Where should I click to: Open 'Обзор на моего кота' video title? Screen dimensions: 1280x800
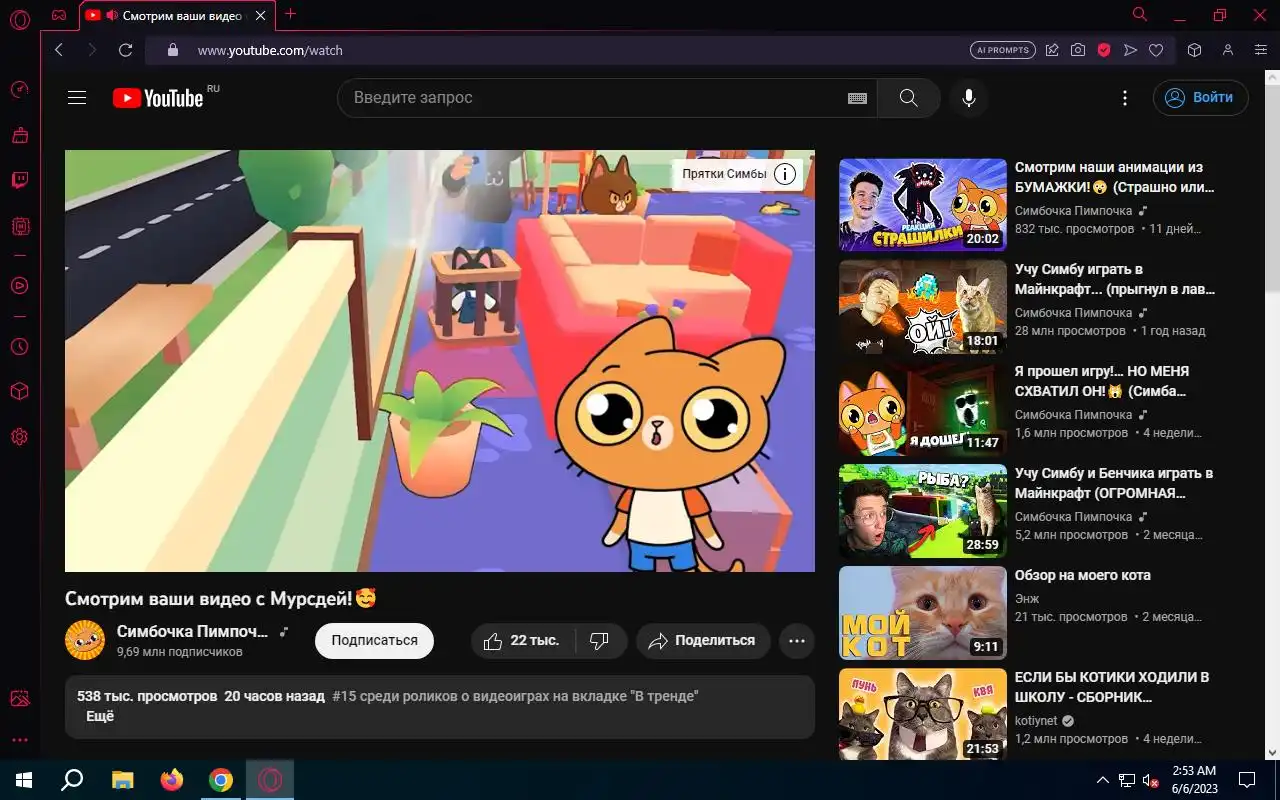click(x=1083, y=575)
